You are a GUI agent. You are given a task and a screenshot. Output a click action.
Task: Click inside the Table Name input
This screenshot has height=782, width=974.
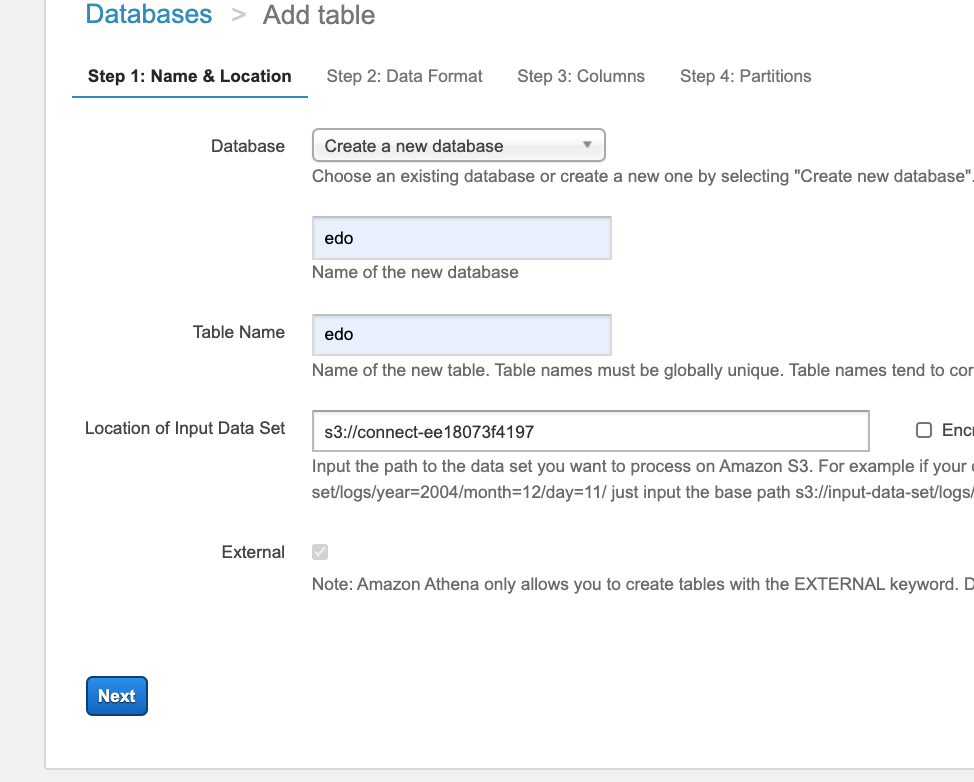(x=461, y=334)
